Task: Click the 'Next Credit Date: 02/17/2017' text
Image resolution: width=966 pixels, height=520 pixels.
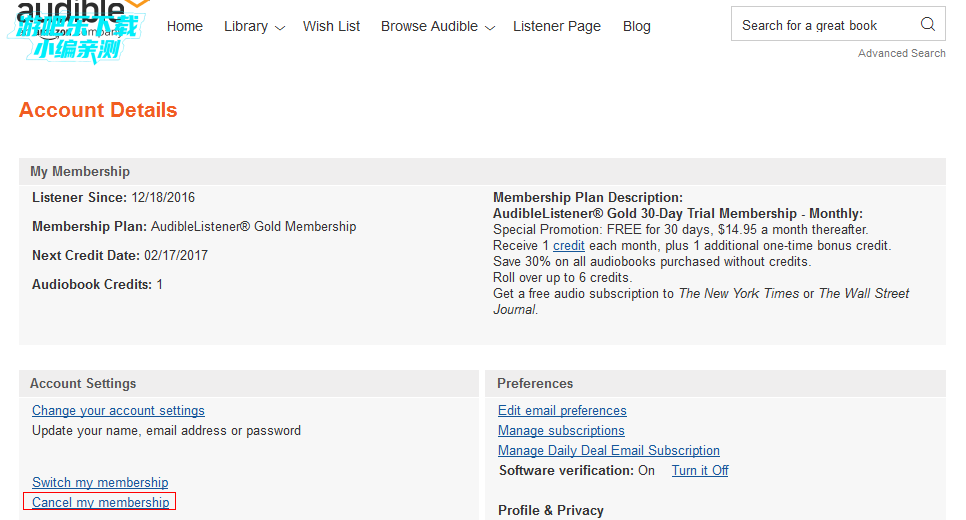Action: click(120, 255)
